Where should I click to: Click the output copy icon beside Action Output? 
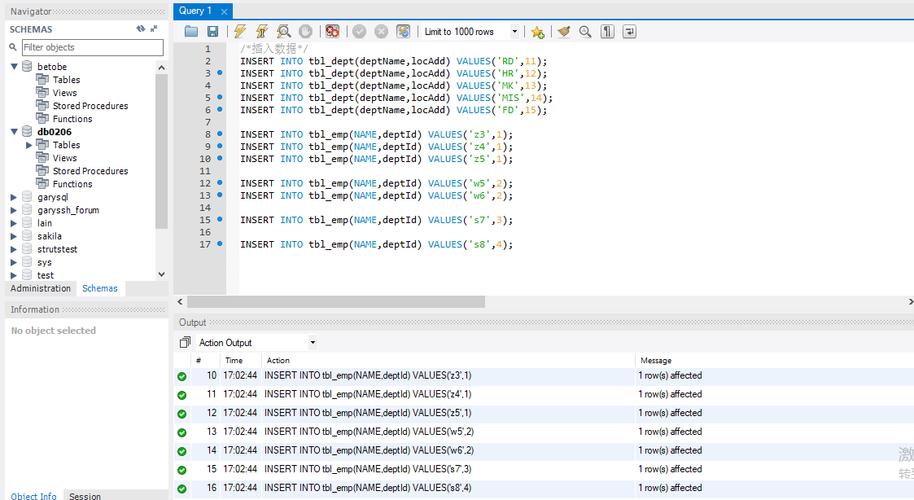[x=185, y=343]
